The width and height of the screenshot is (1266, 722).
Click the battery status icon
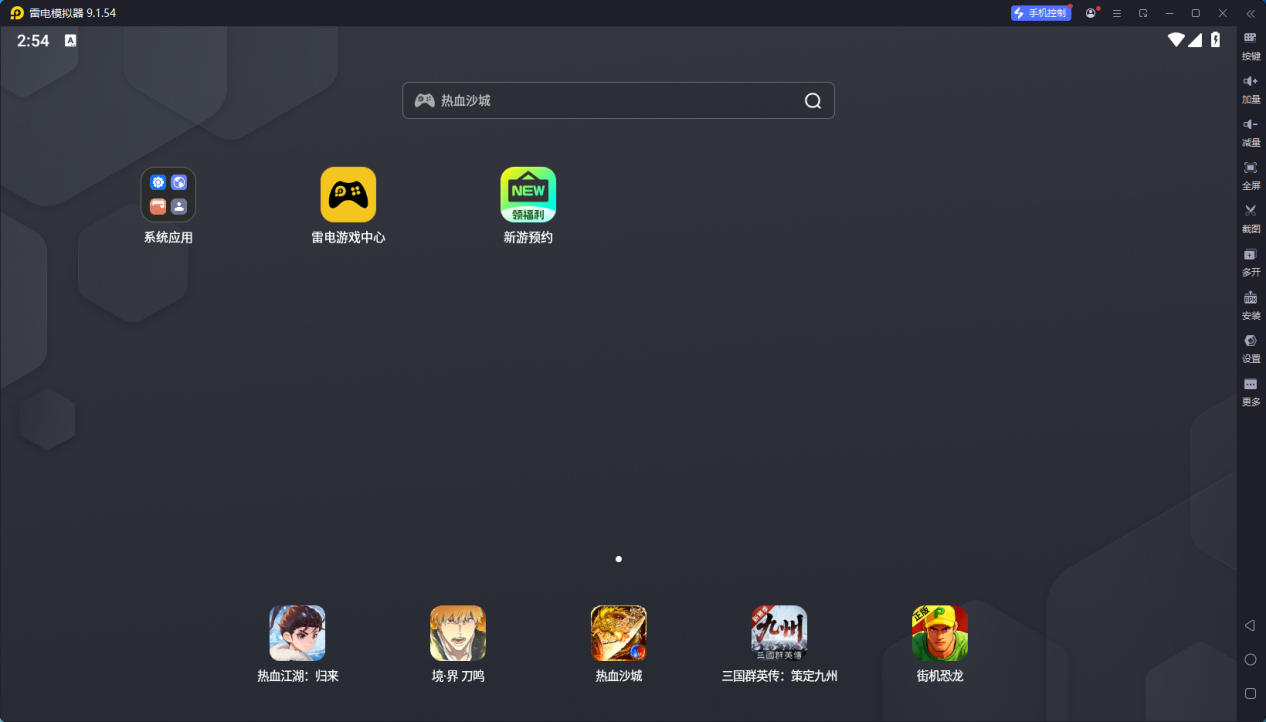coord(1216,40)
